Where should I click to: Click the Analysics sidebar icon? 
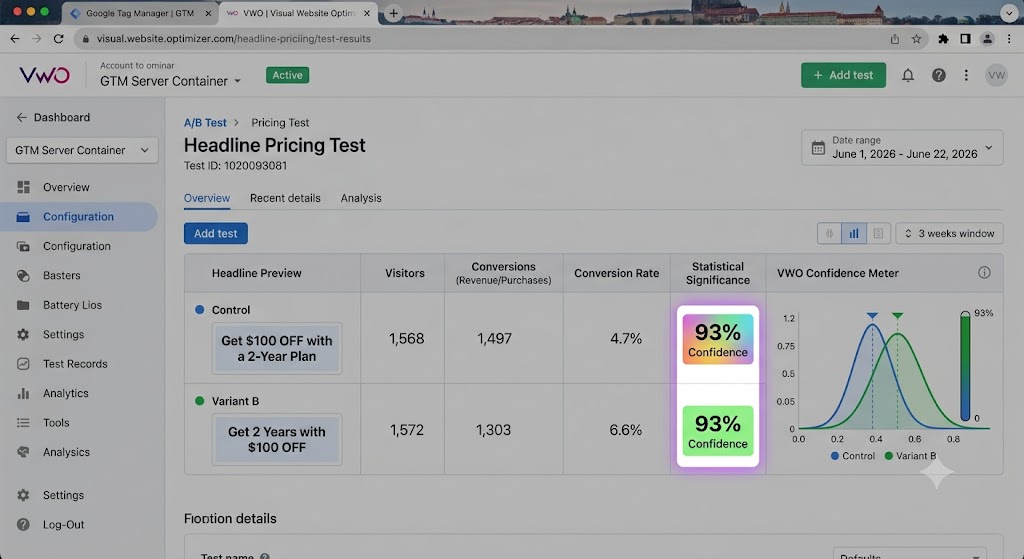coord(24,452)
